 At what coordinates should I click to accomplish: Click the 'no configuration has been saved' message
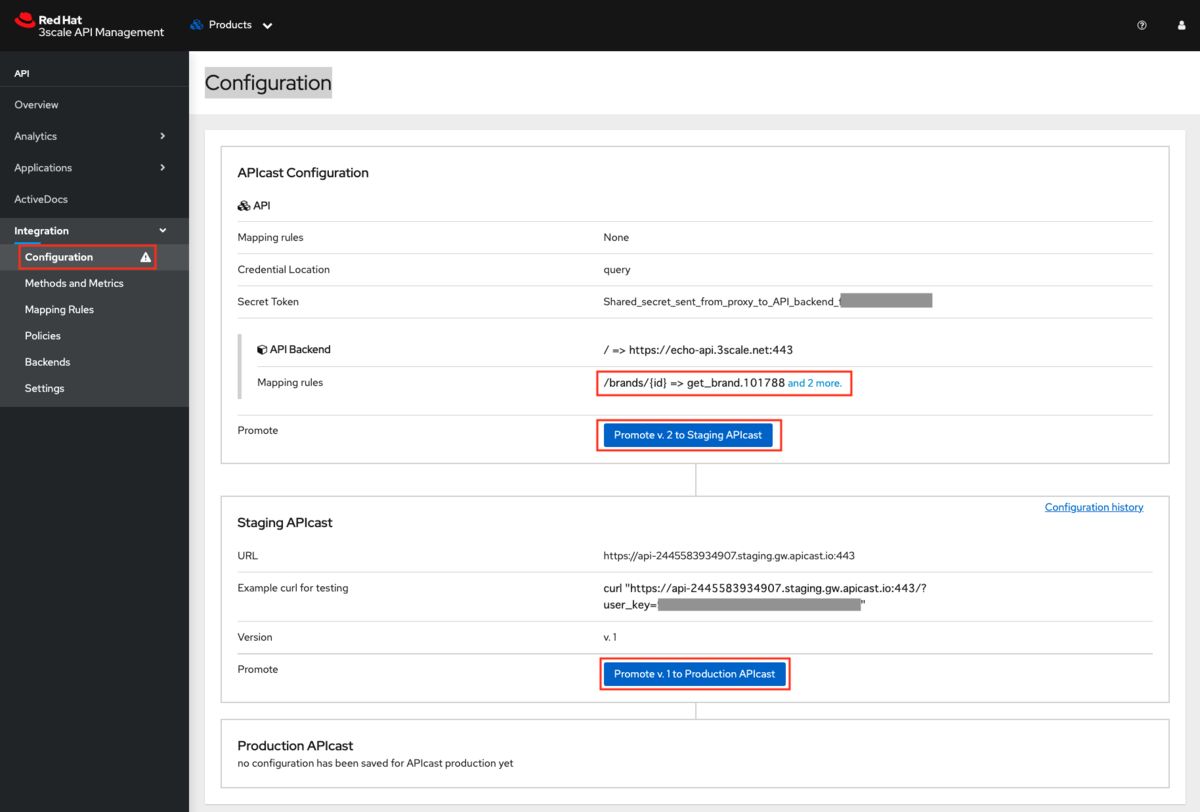click(375, 763)
